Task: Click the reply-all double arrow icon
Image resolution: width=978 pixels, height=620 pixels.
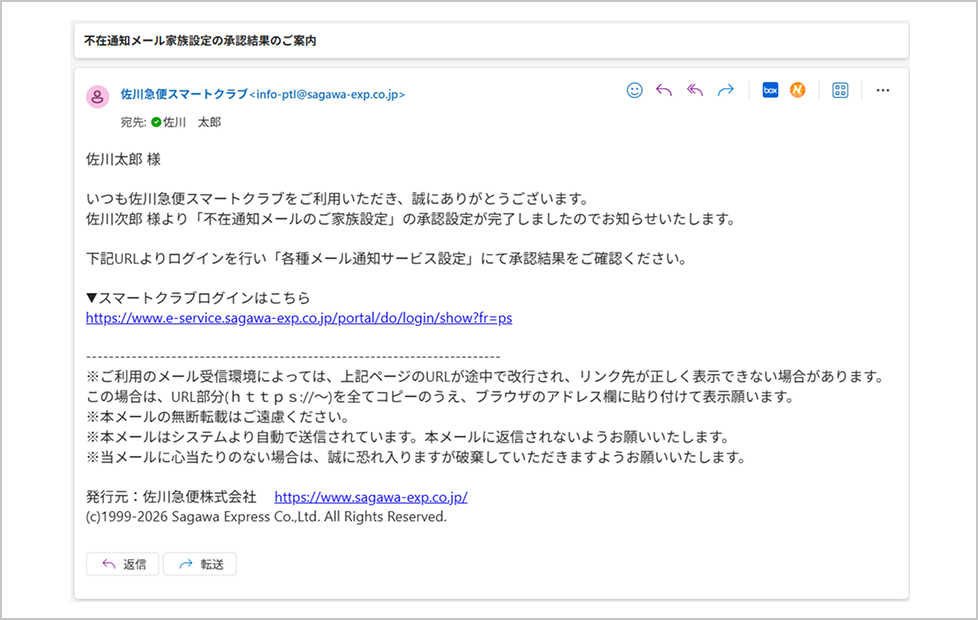Action: 695,90
